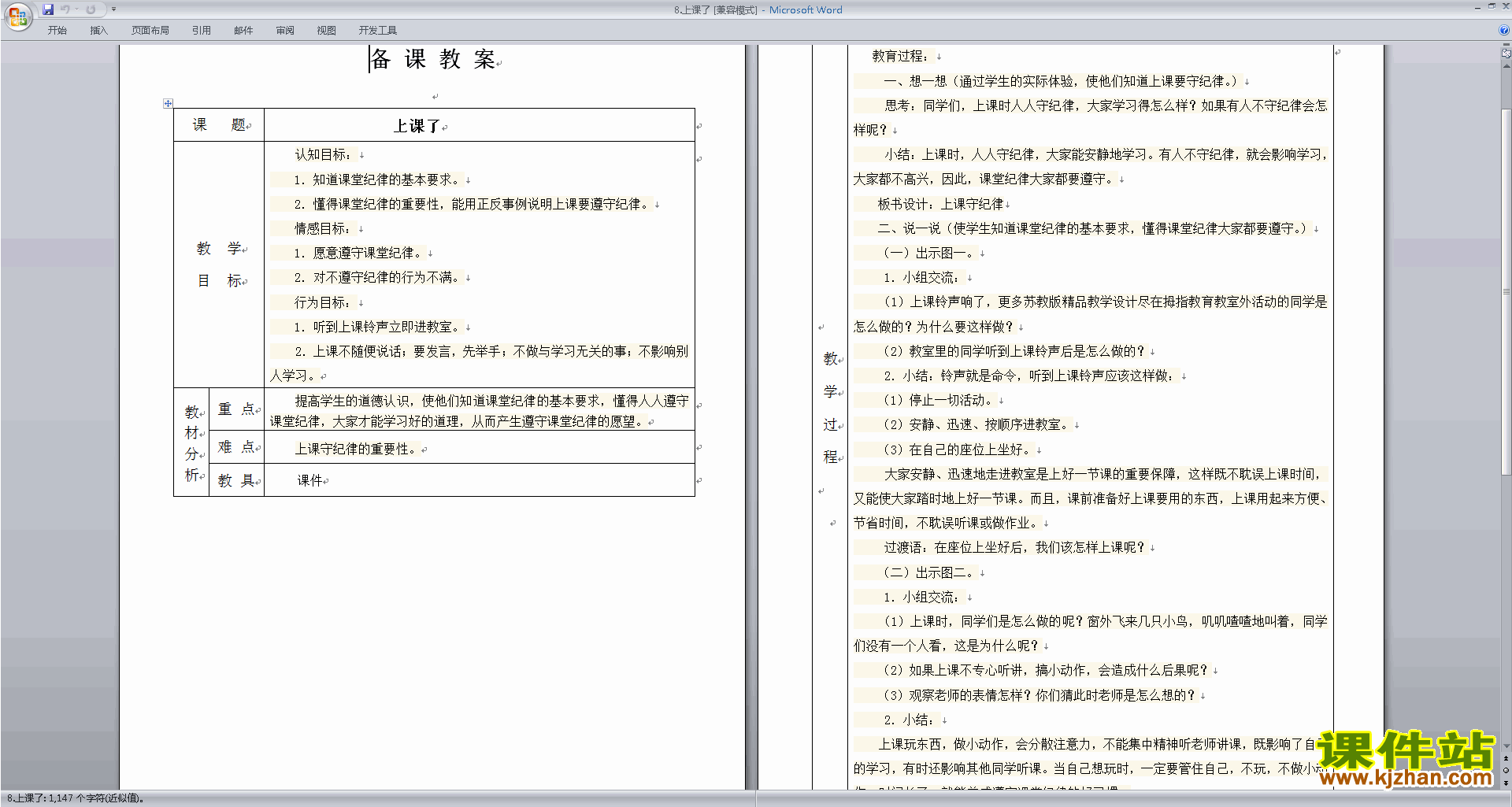Viewport: 1512px width, 807px height.
Task: Click the line (2)安静、迅速、按顺序进教室。
Action: (976, 424)
